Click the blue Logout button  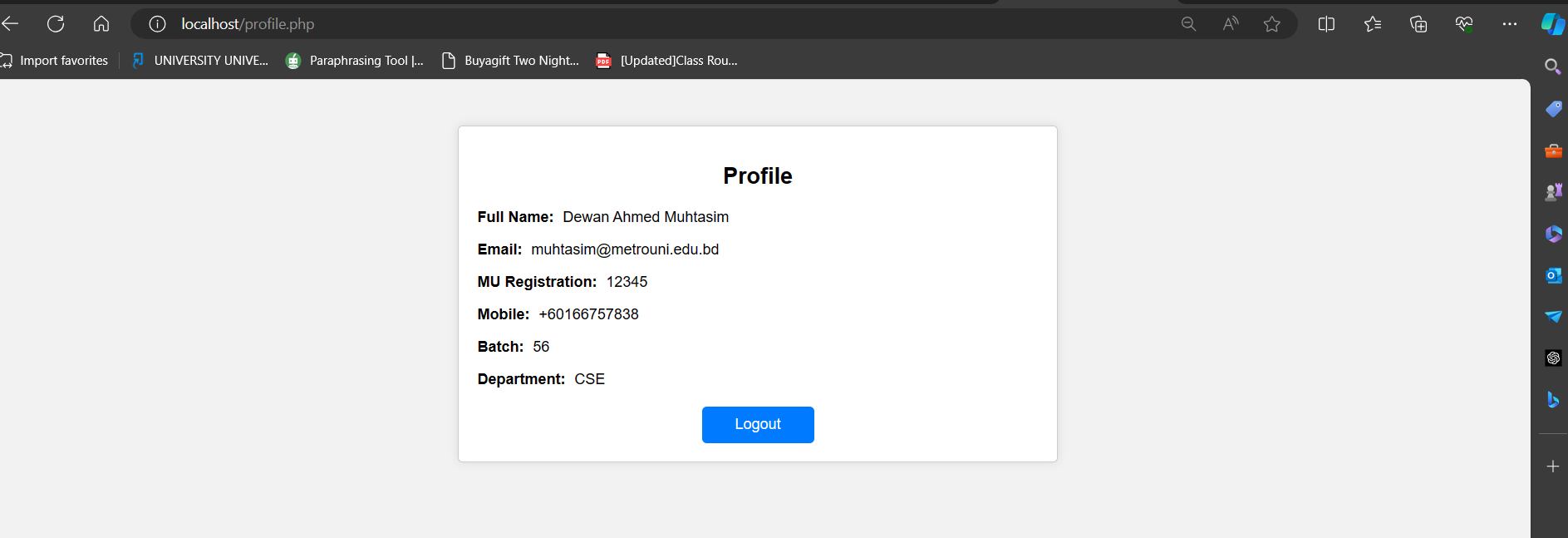coord(758,424)
